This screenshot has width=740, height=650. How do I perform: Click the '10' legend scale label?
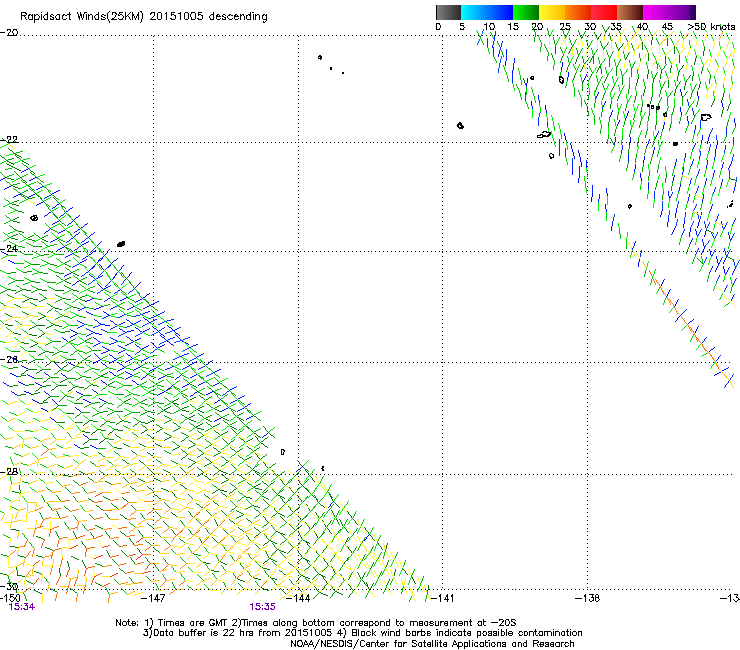click(489, 27)
